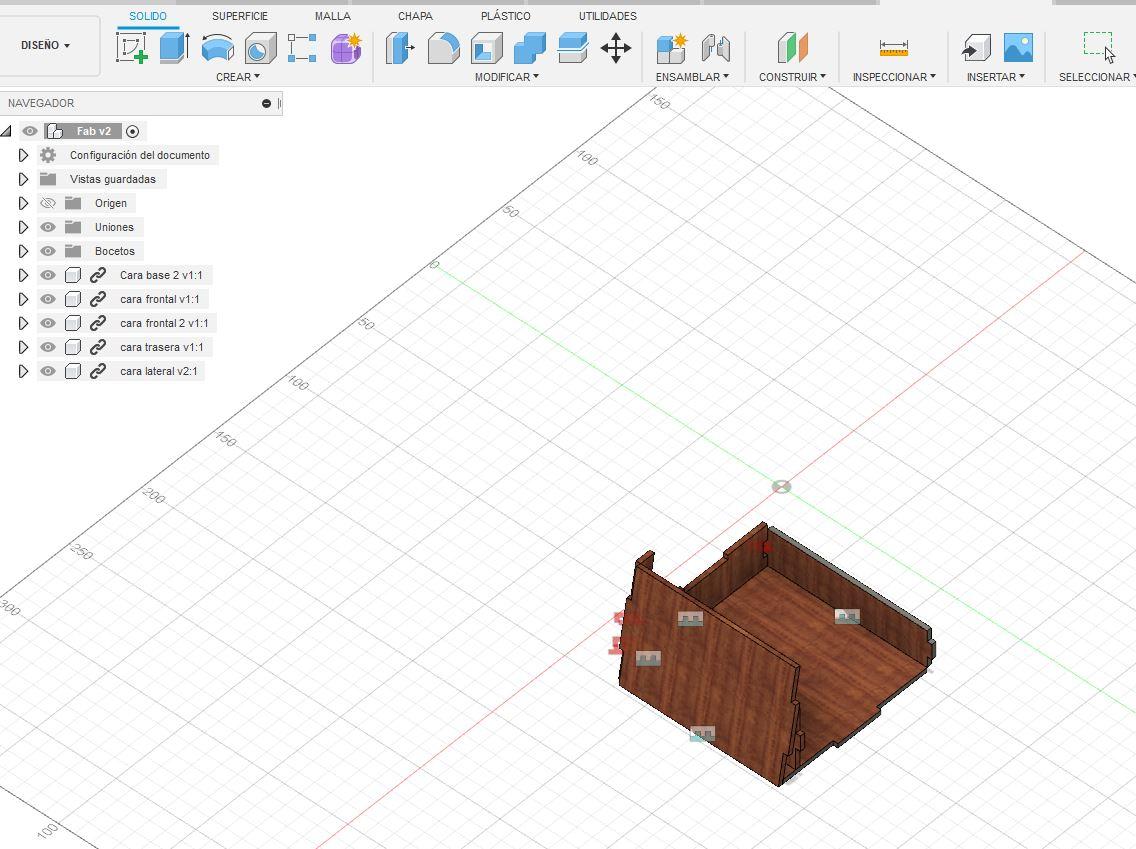Hide the cara frontal 2 v1:1 component
The height and width of the screenshot is (849, 1136).
point(48,323)
